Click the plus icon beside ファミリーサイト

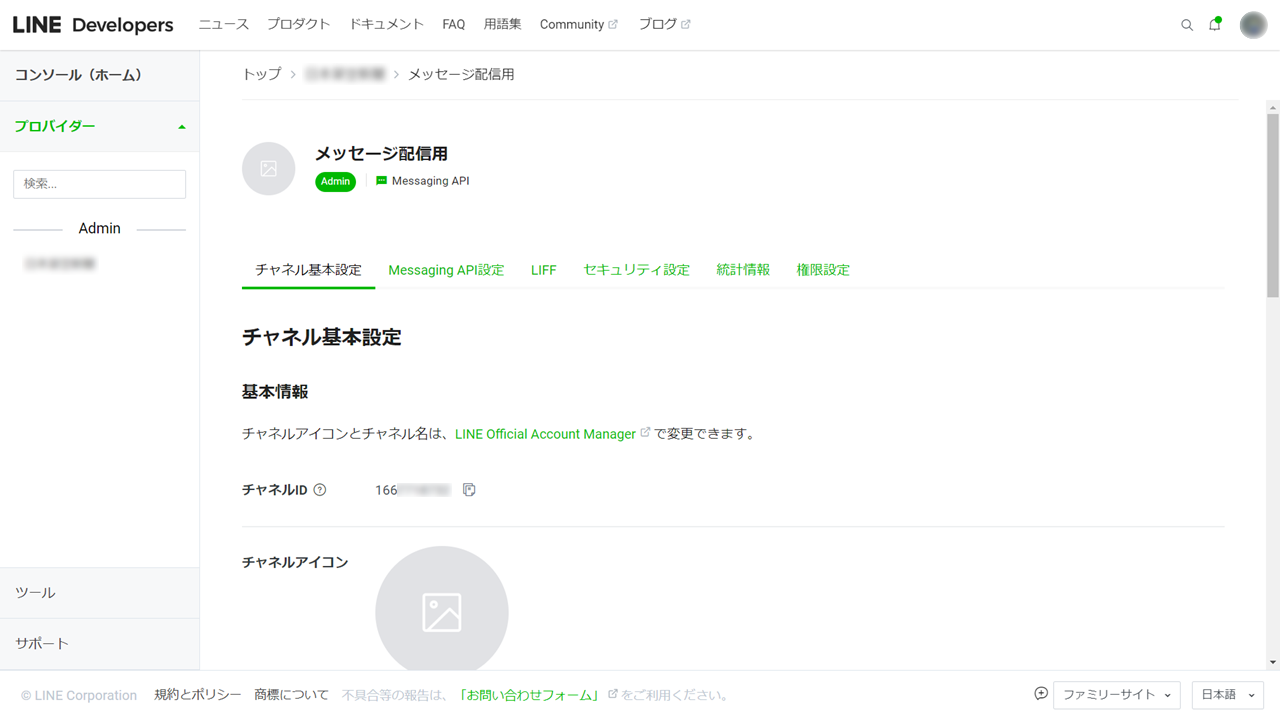point(1041,694)
